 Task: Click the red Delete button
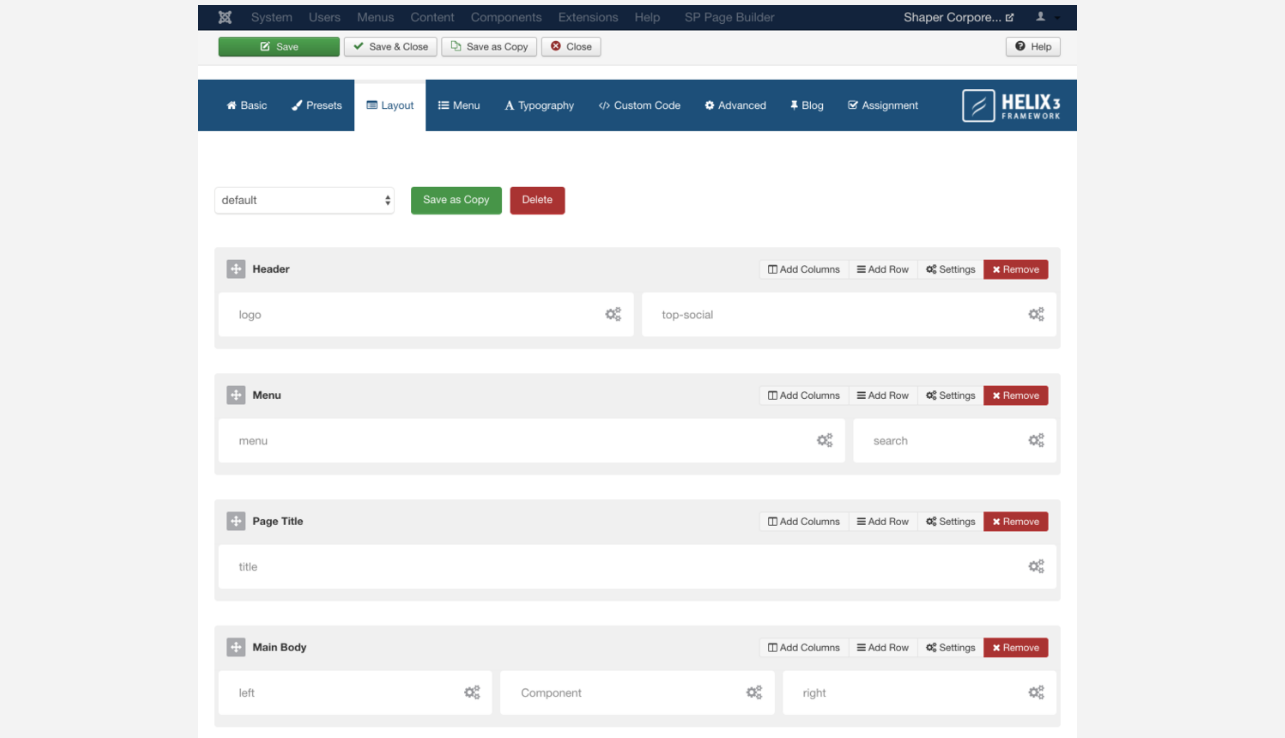point(537,200)
